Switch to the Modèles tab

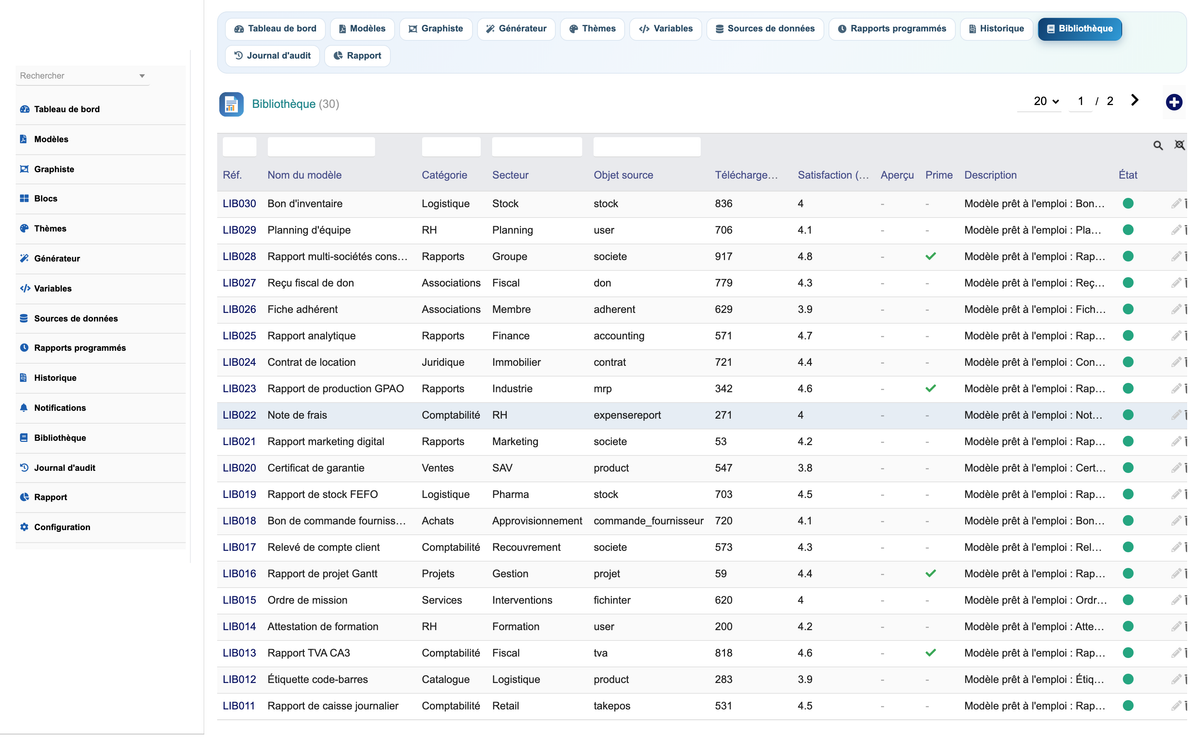point(362,29)
